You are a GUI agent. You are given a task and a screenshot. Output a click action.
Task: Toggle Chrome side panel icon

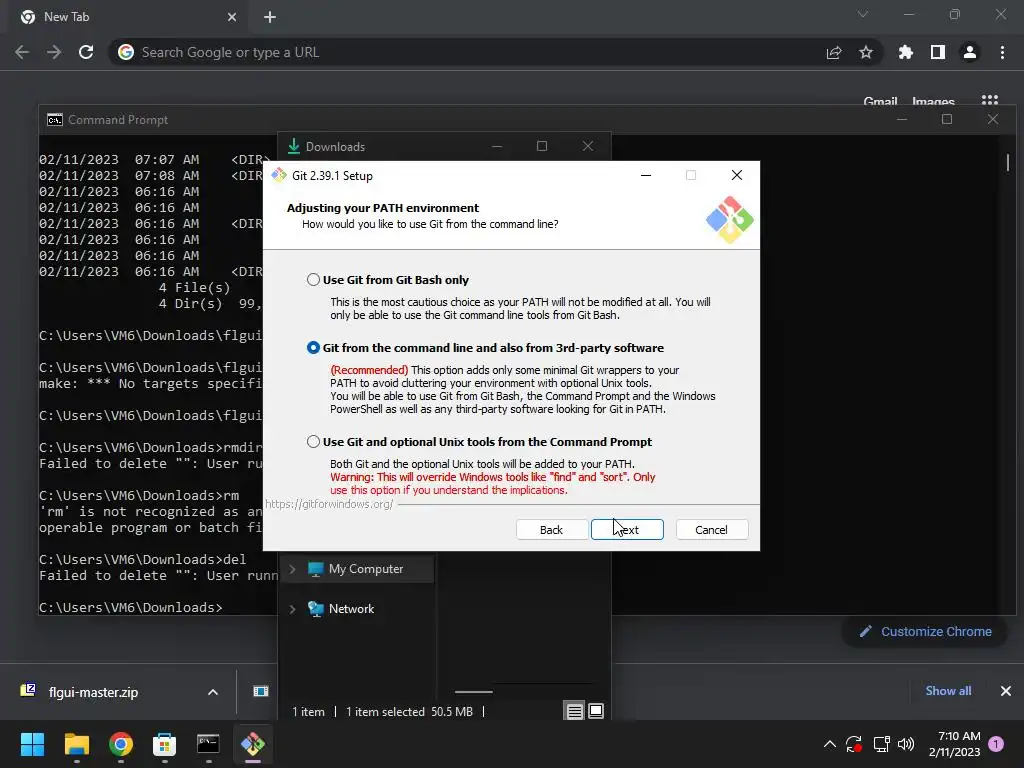pyautogui.click(x=938, y=52)
